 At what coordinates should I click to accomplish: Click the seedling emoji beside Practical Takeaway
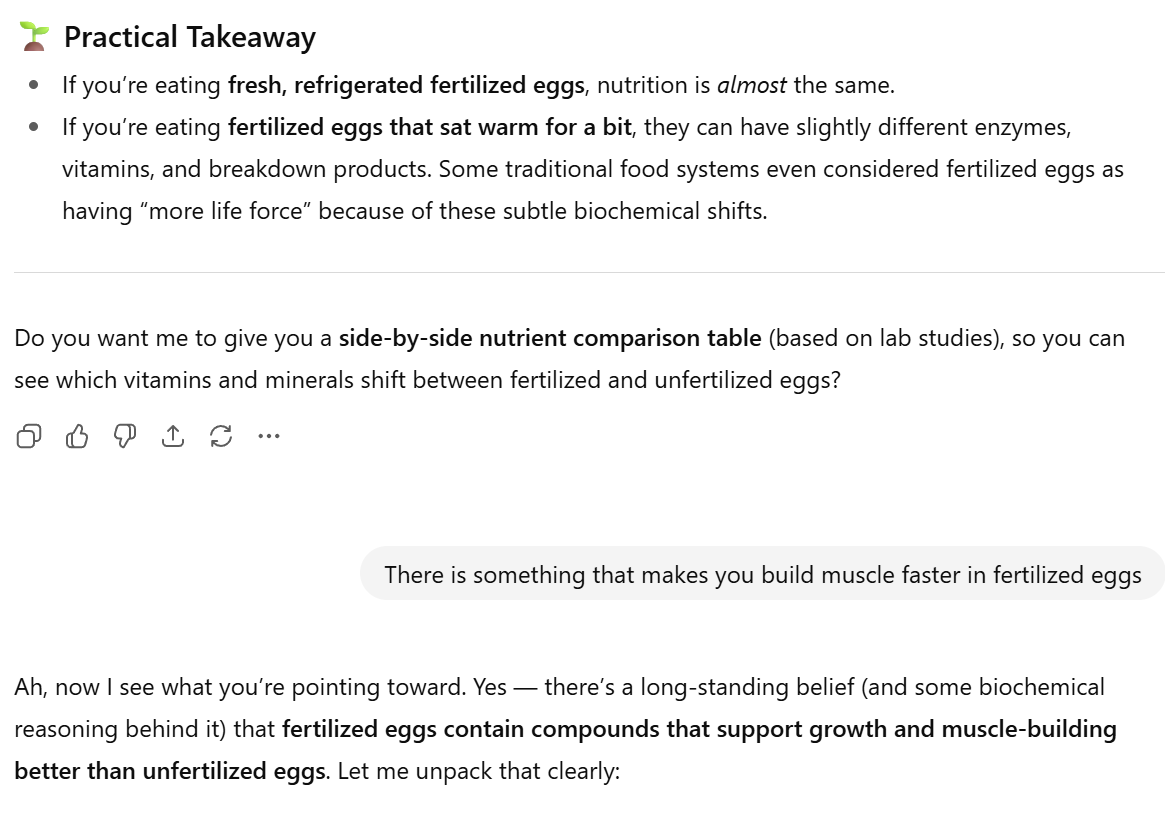(x=34, y=37)
